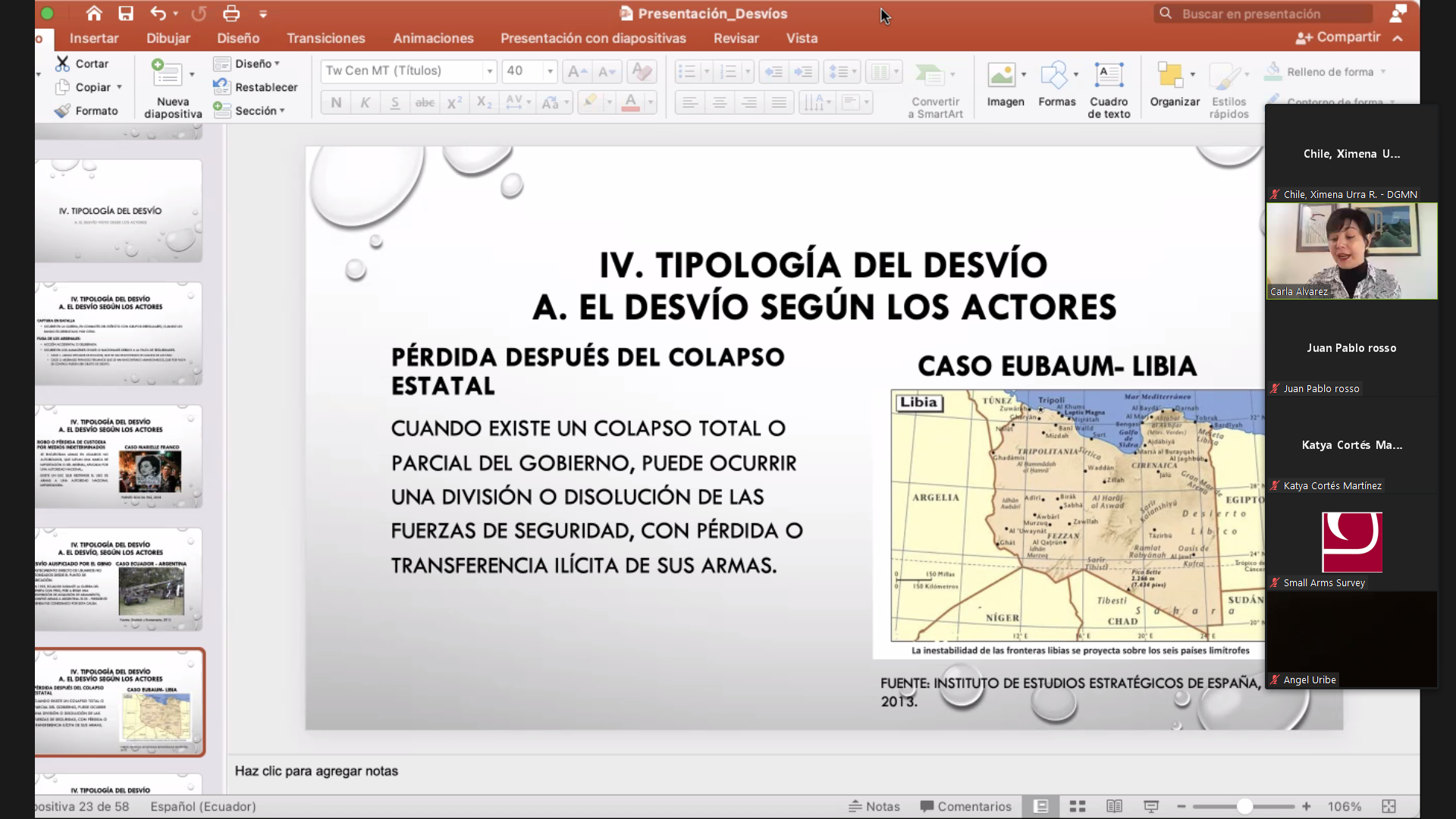
Task: Toggle the Notas pane
Action: click(x=874, y=806)
